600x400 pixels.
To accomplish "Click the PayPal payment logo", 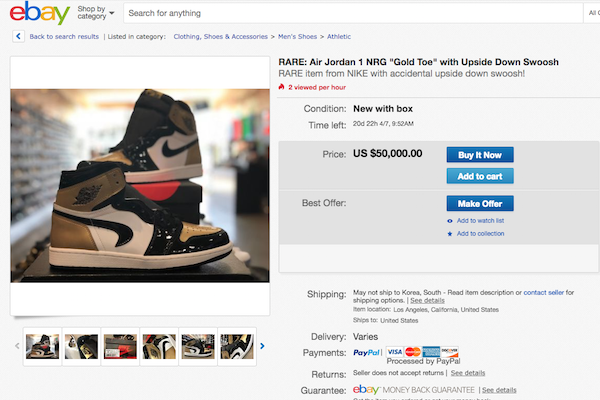I will (x=368, y=352).
